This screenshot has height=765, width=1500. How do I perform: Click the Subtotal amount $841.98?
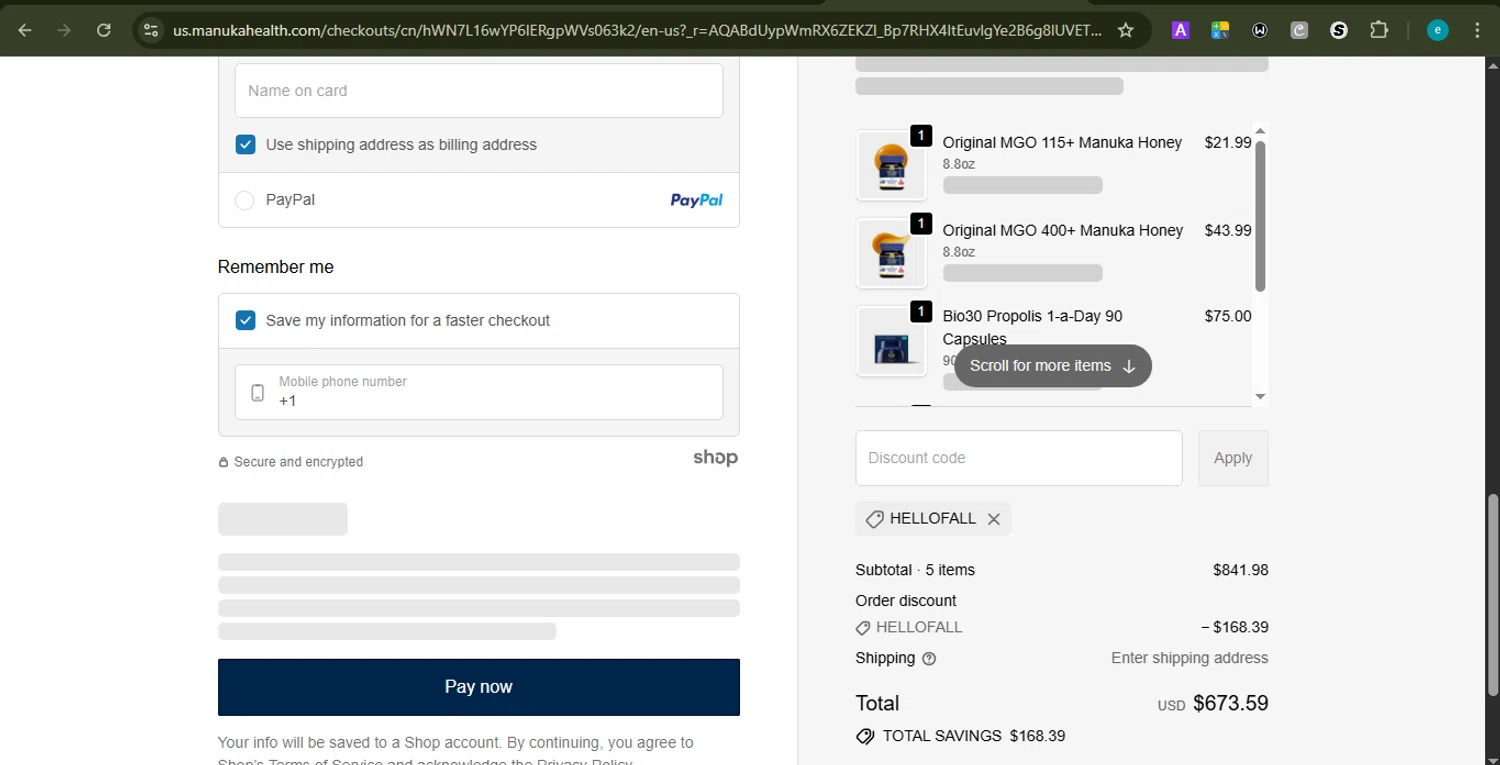tap(1240, 570)
